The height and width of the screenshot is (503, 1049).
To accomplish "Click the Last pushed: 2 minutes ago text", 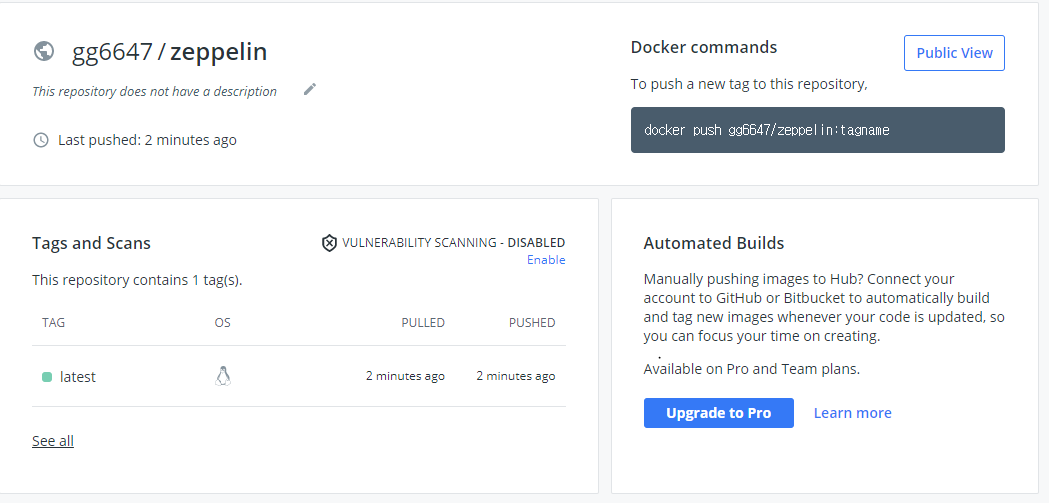I will pyautogui.click(x=147, y=140).
